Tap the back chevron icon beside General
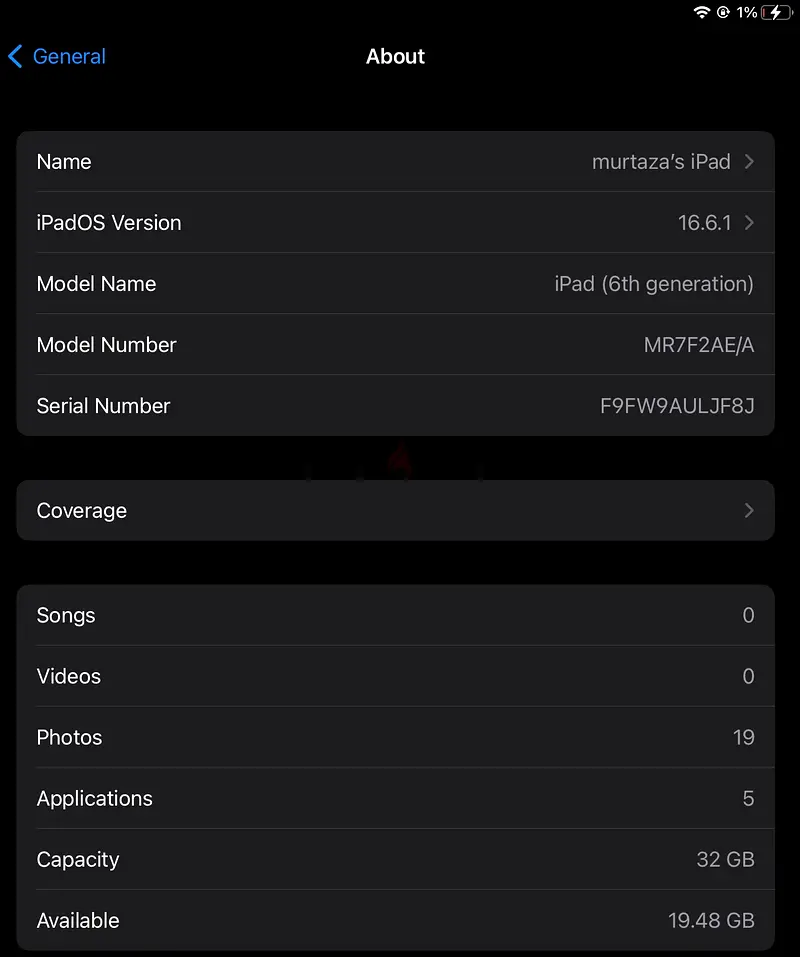 click(15, 57)
